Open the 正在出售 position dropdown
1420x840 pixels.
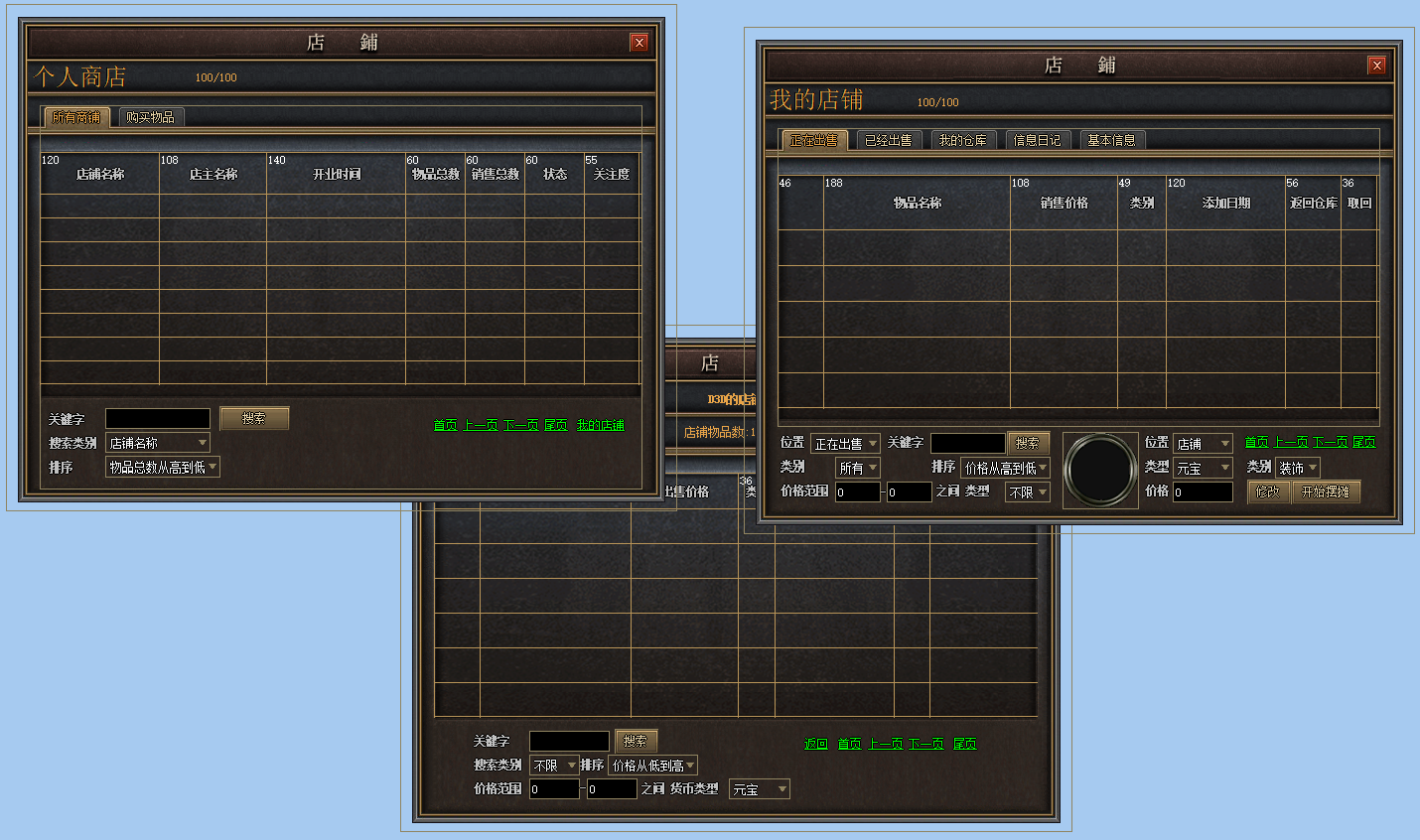pos(845,444)
